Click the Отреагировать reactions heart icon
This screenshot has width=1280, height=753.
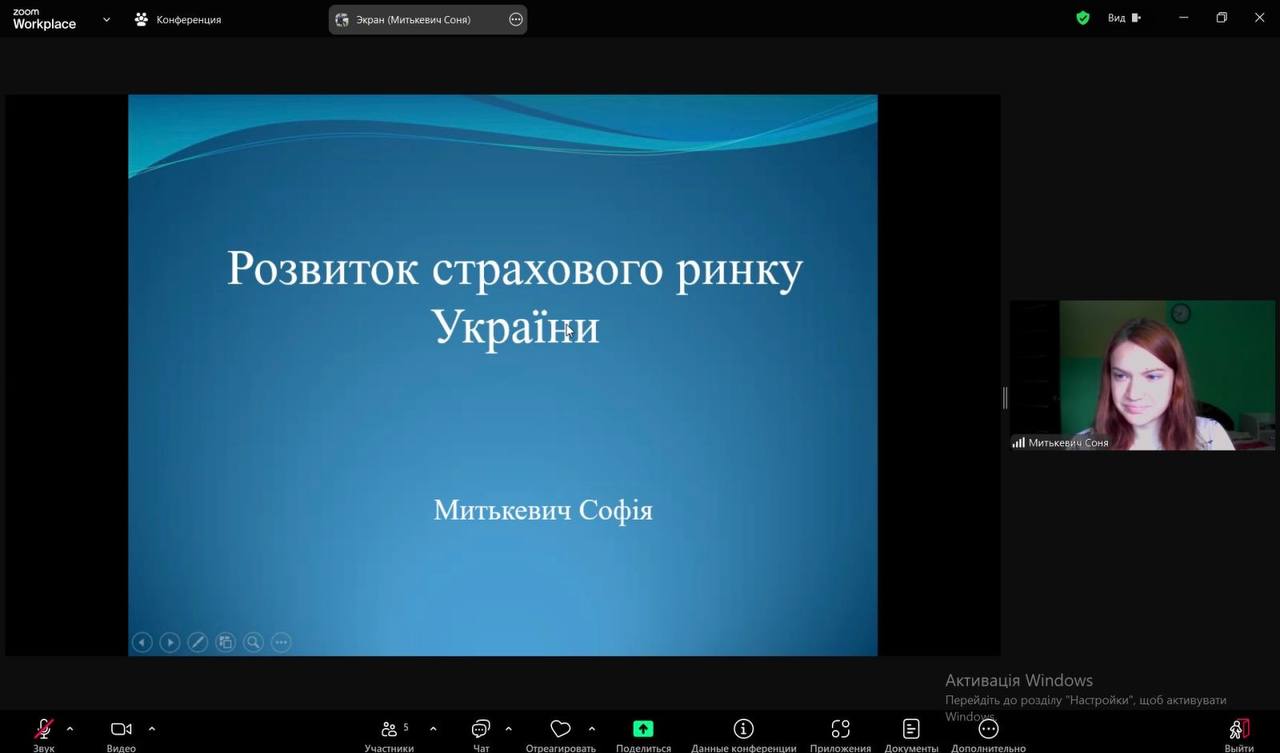[560, 730]
